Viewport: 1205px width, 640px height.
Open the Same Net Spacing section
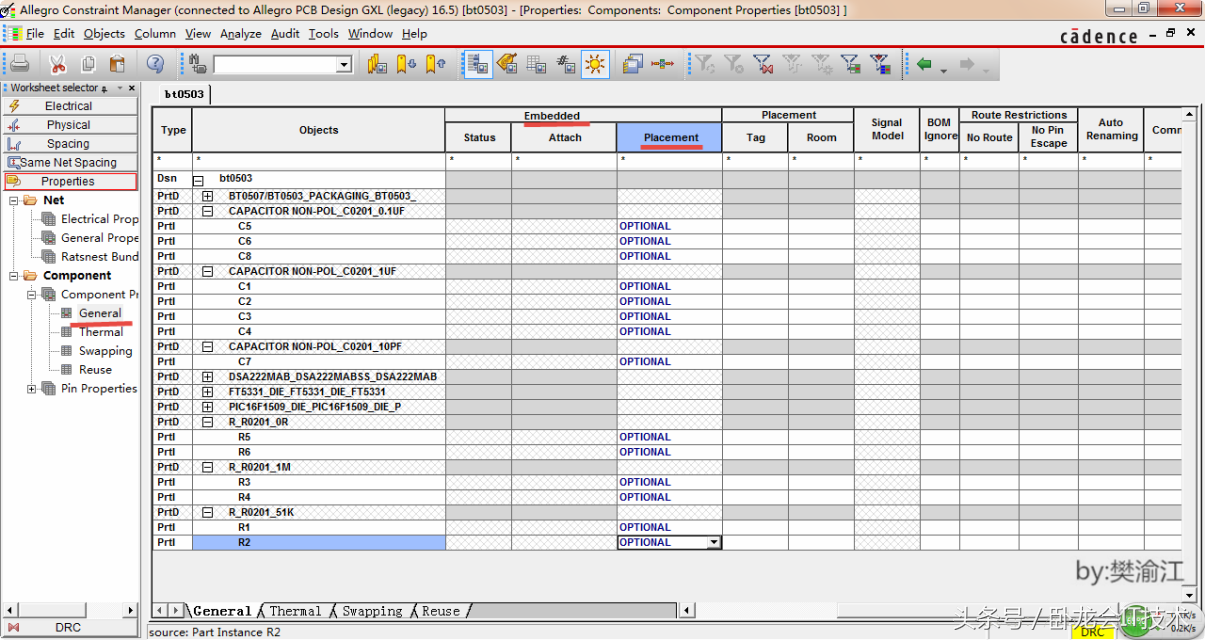(x=69, y=163)
